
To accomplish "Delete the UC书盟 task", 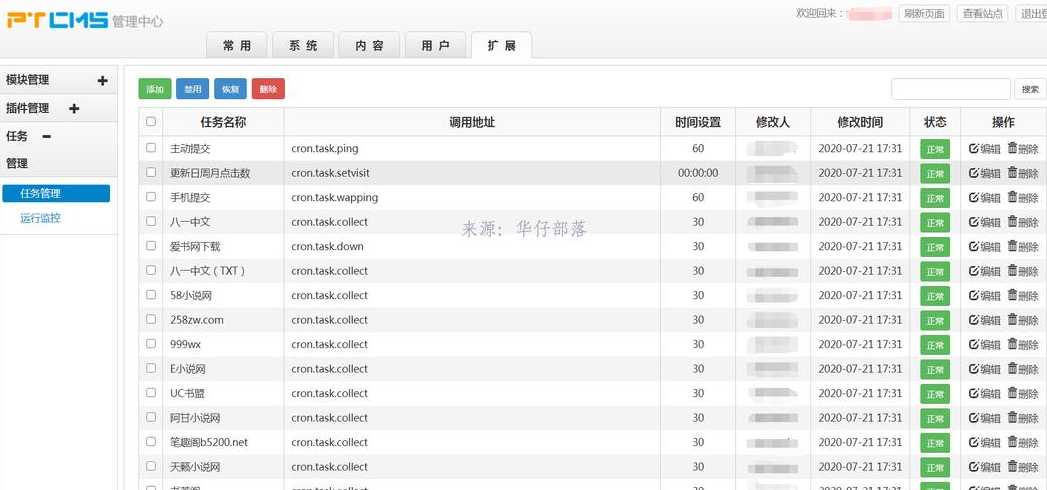I will (x=1023, y=393).
